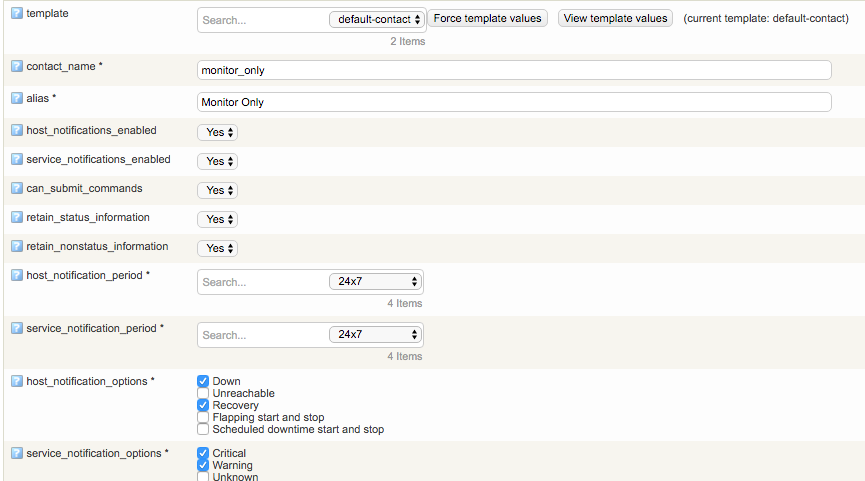Image resolution: width=865 pixels, height=481 pixels.
Task: Enable Flapping start and stop checkbox
Action: coord(203,418)
